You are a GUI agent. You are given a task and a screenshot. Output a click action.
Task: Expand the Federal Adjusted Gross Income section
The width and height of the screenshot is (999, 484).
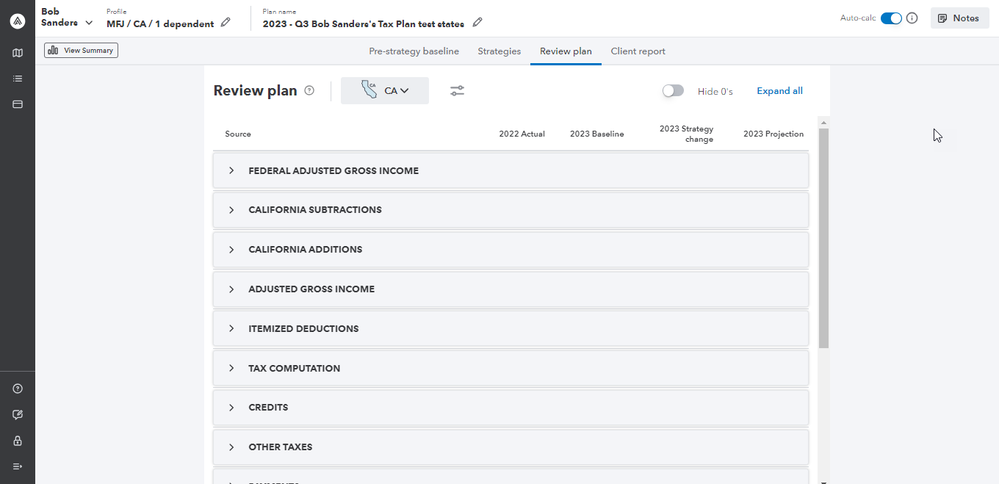231,171
